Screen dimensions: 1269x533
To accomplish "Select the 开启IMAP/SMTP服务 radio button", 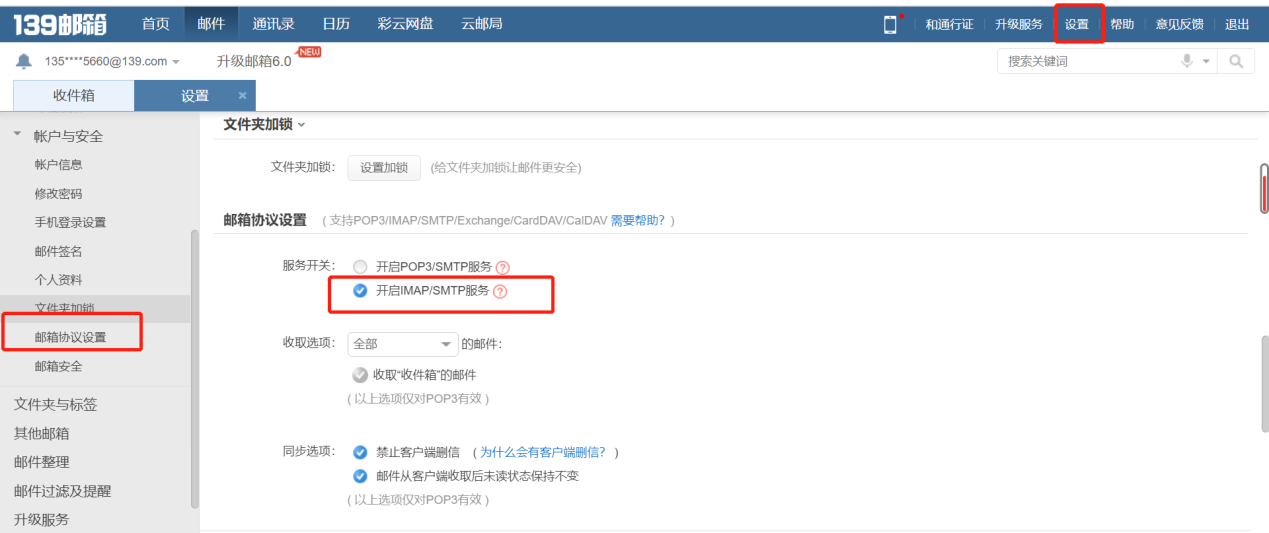I will coord(360,291).
